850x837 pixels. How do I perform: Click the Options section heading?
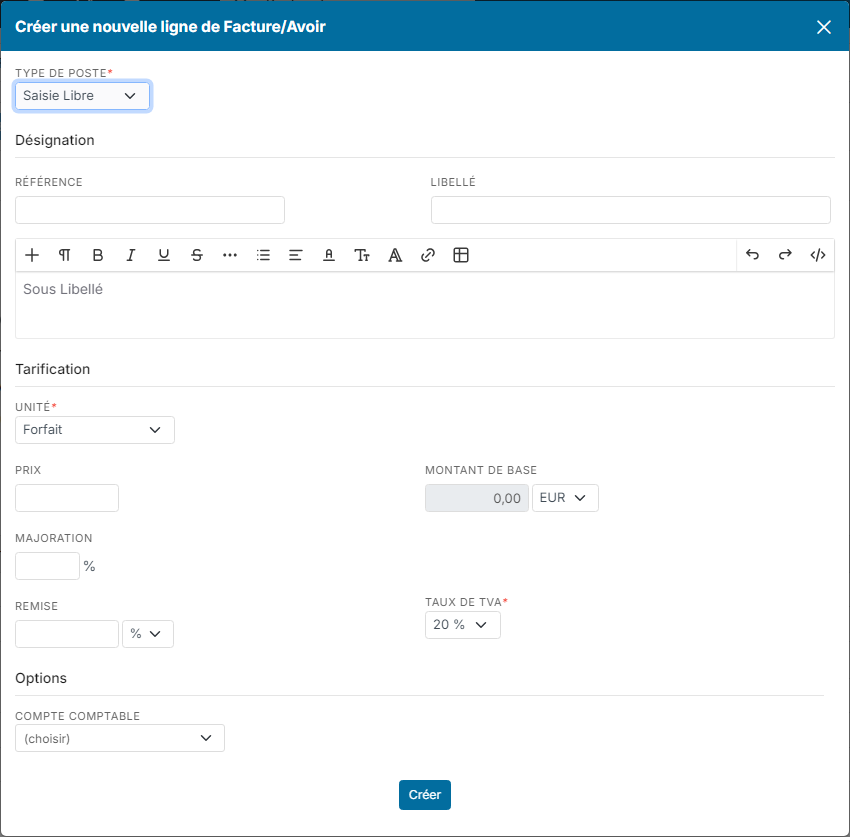[41, 678]
